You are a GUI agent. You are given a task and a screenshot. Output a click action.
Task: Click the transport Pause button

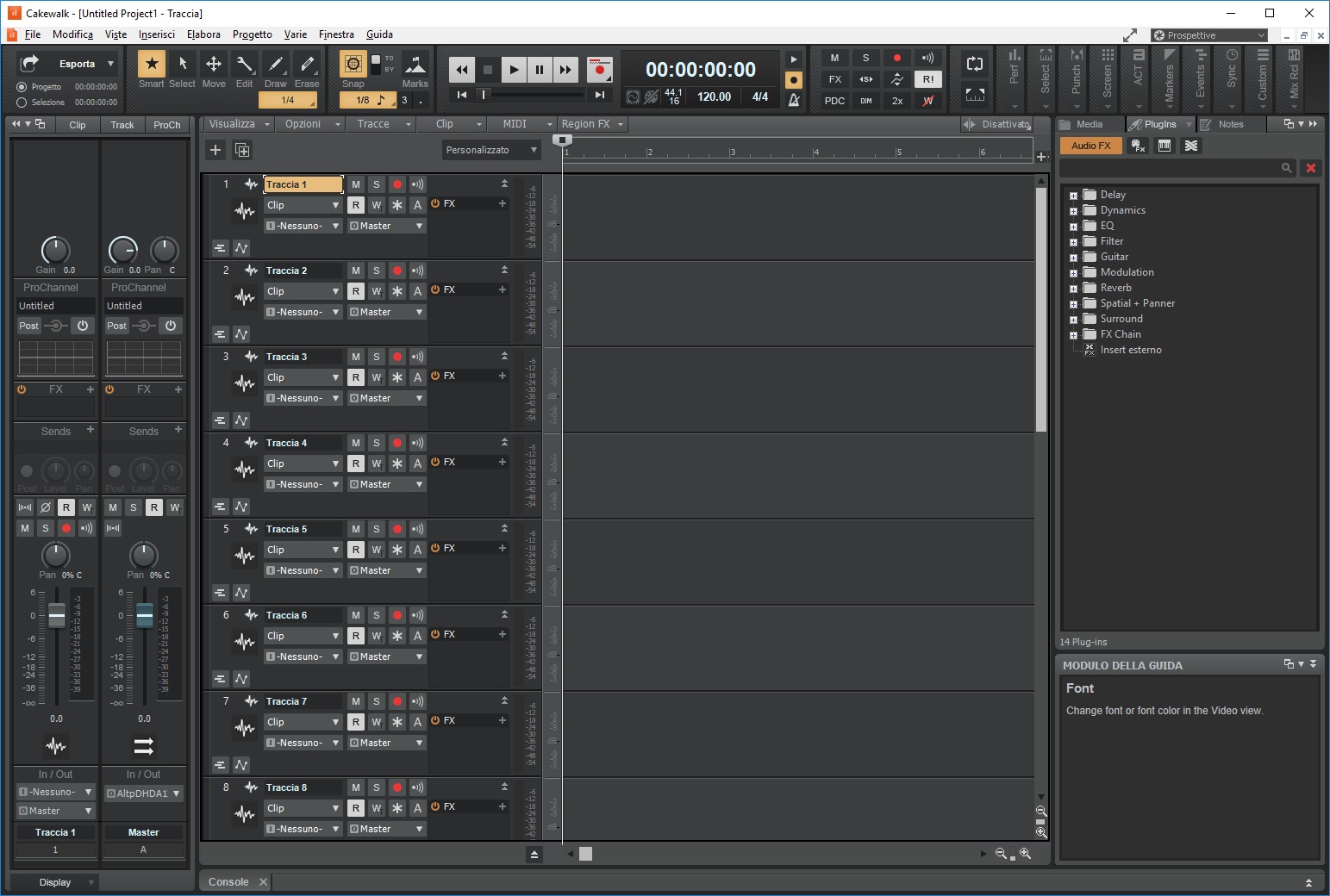(540, 70)
